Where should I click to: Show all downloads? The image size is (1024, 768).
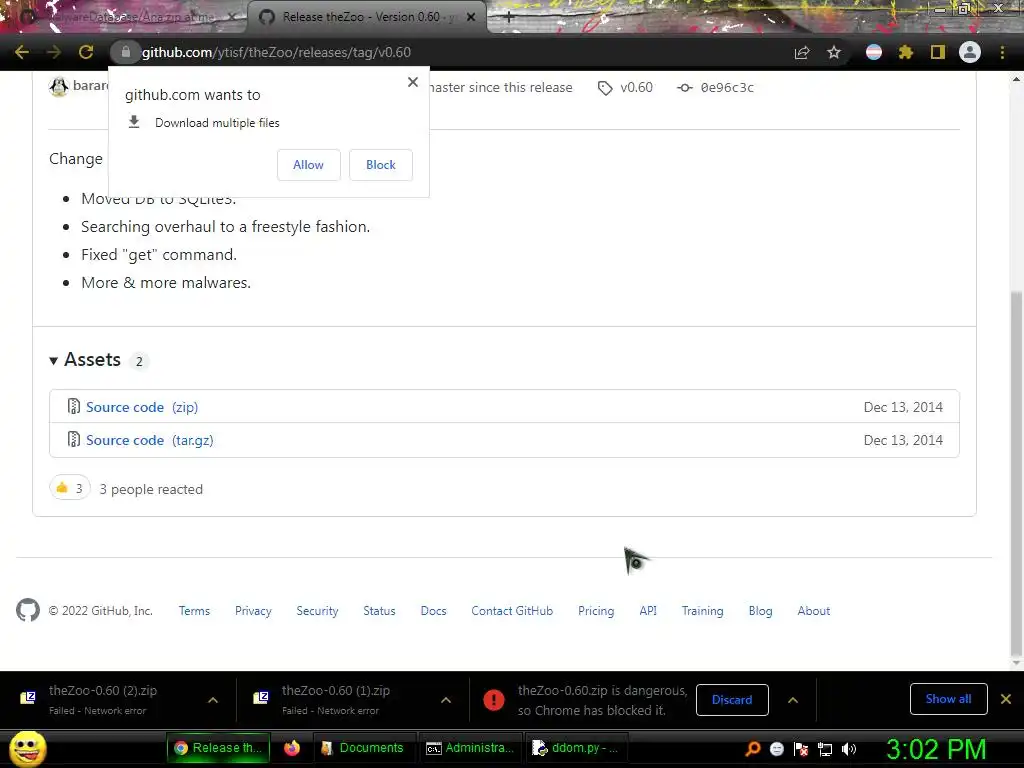(948, 699)
